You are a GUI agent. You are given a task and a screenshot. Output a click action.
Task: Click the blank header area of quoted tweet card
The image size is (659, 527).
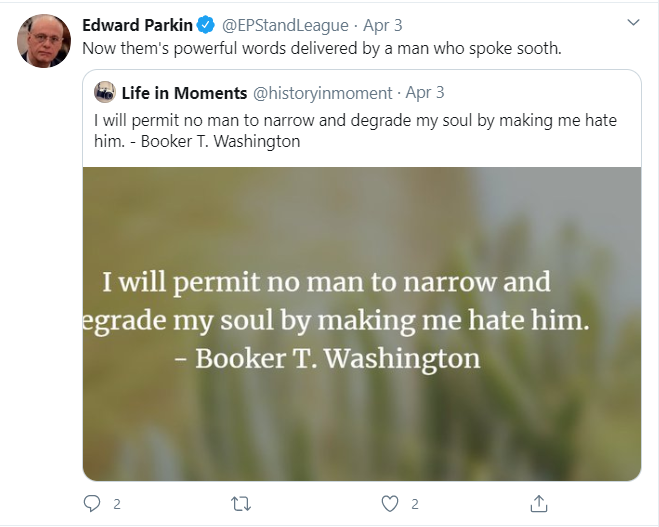542,93
